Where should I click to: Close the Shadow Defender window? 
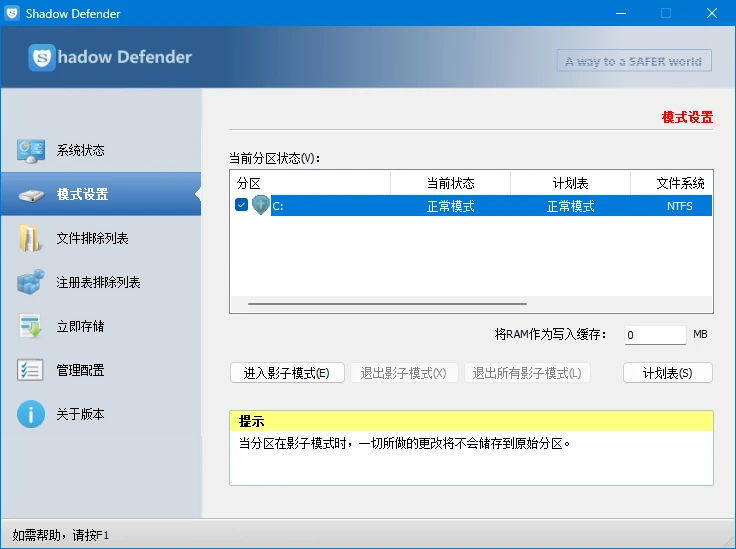point(712,13)
